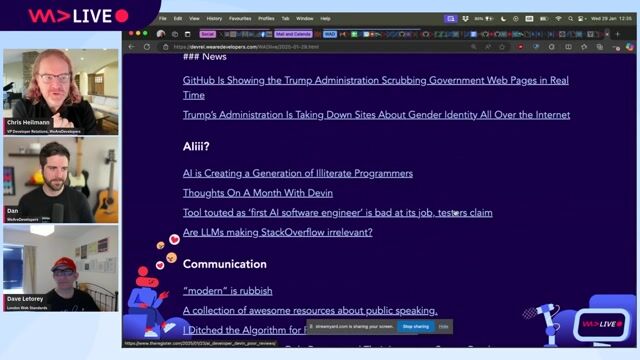Open the workspaces icon beside profile avatar
The image size is (640, 360).
[x=175, y=34]
